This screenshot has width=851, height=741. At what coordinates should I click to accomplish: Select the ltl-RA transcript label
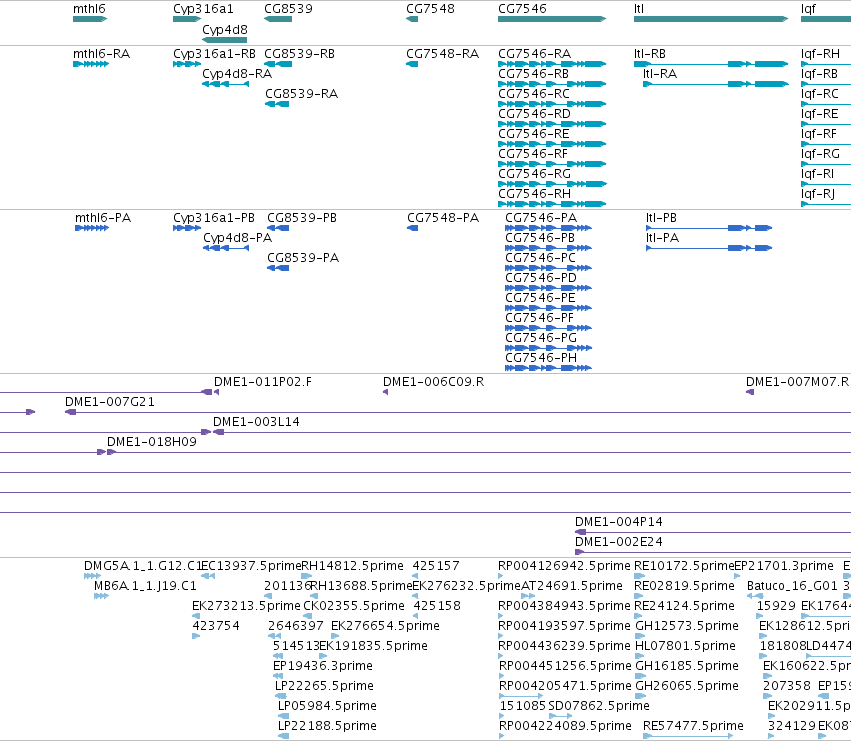tap(660, 74)
